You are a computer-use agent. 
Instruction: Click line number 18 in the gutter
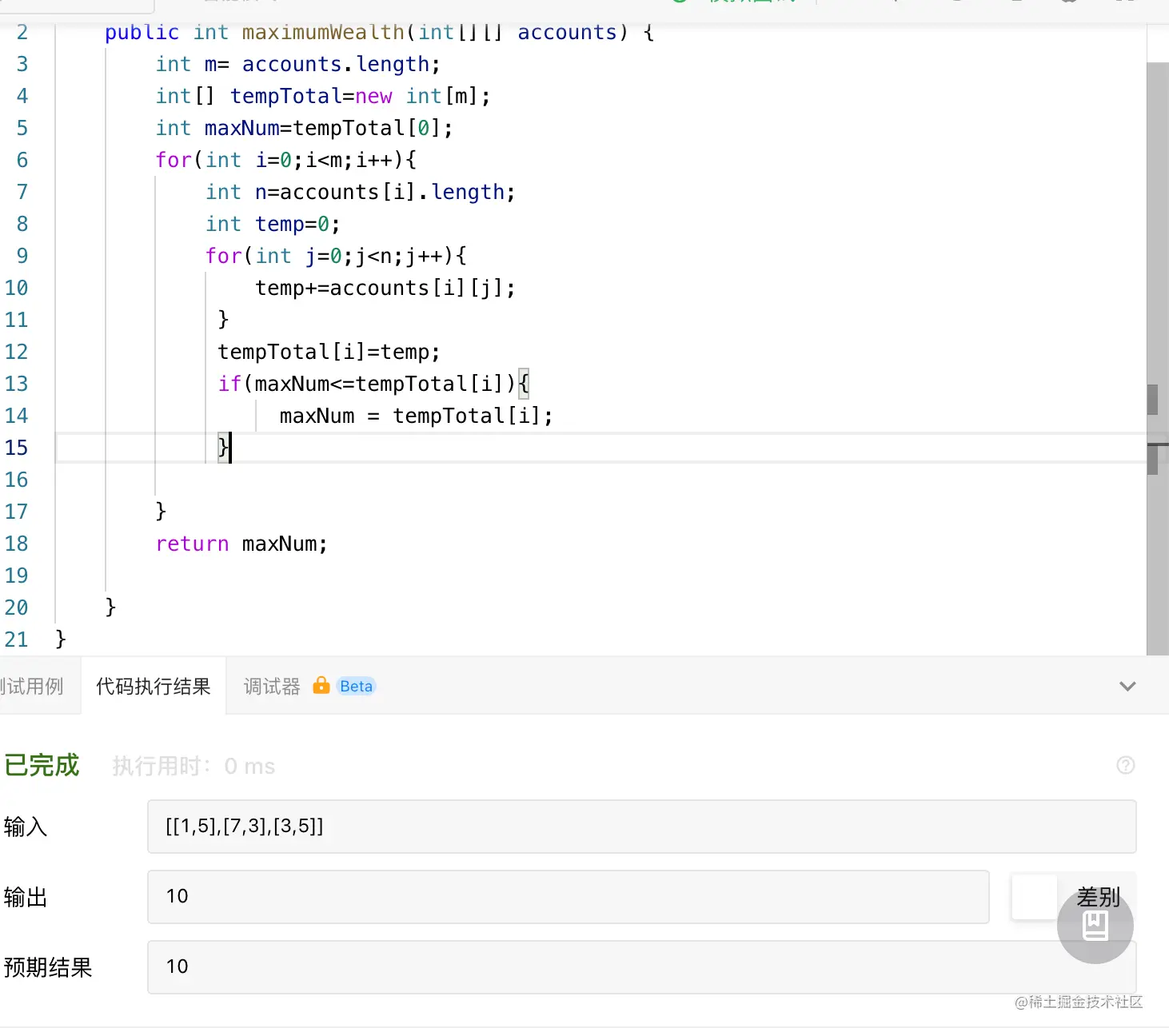click(16, 544)
